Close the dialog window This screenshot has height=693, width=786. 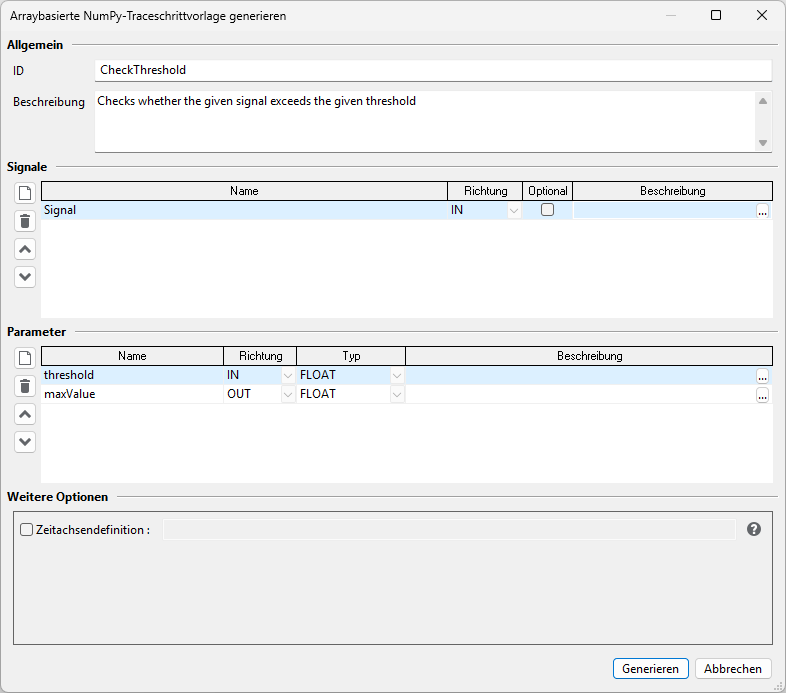tap(761, 16)
